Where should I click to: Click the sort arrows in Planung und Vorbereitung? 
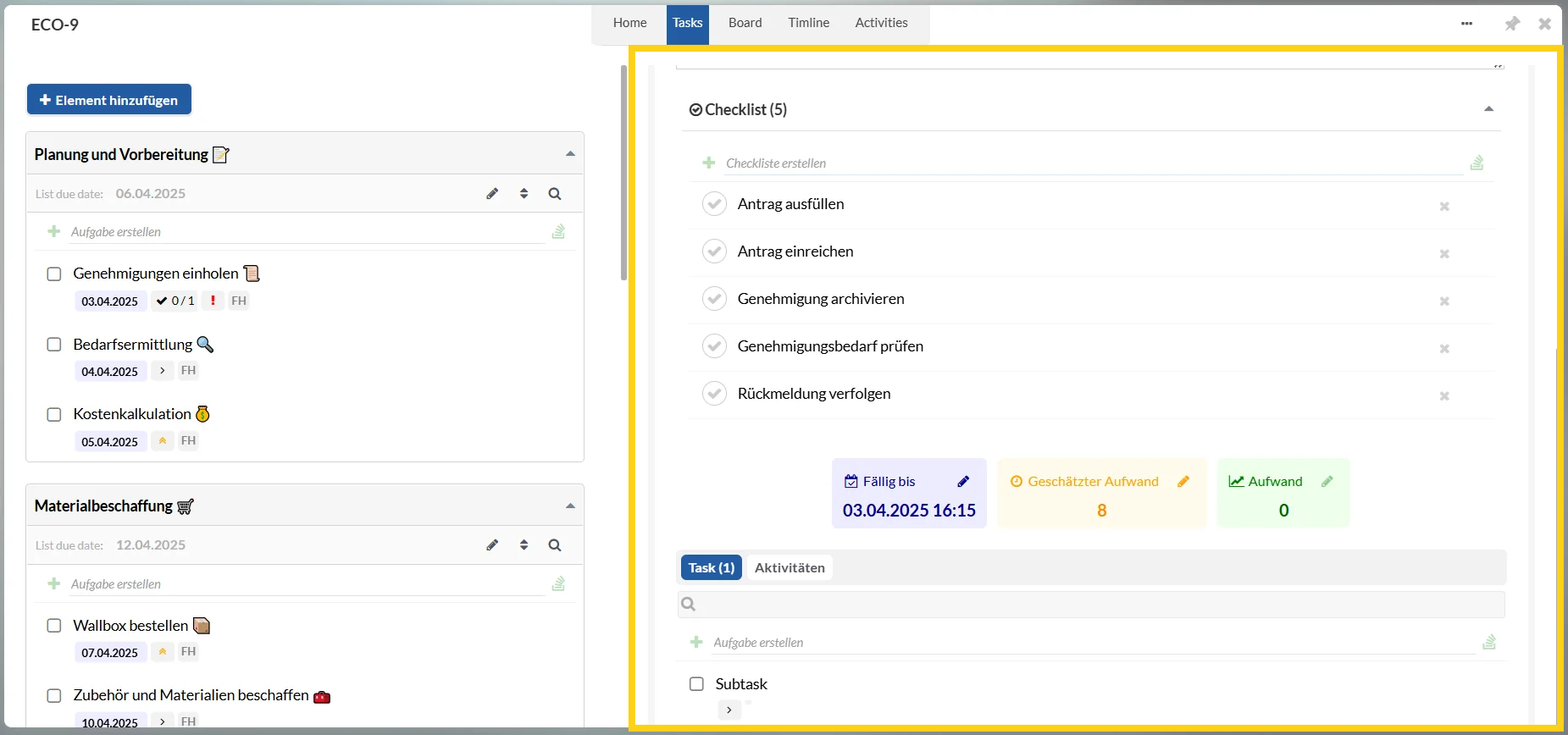524,194
